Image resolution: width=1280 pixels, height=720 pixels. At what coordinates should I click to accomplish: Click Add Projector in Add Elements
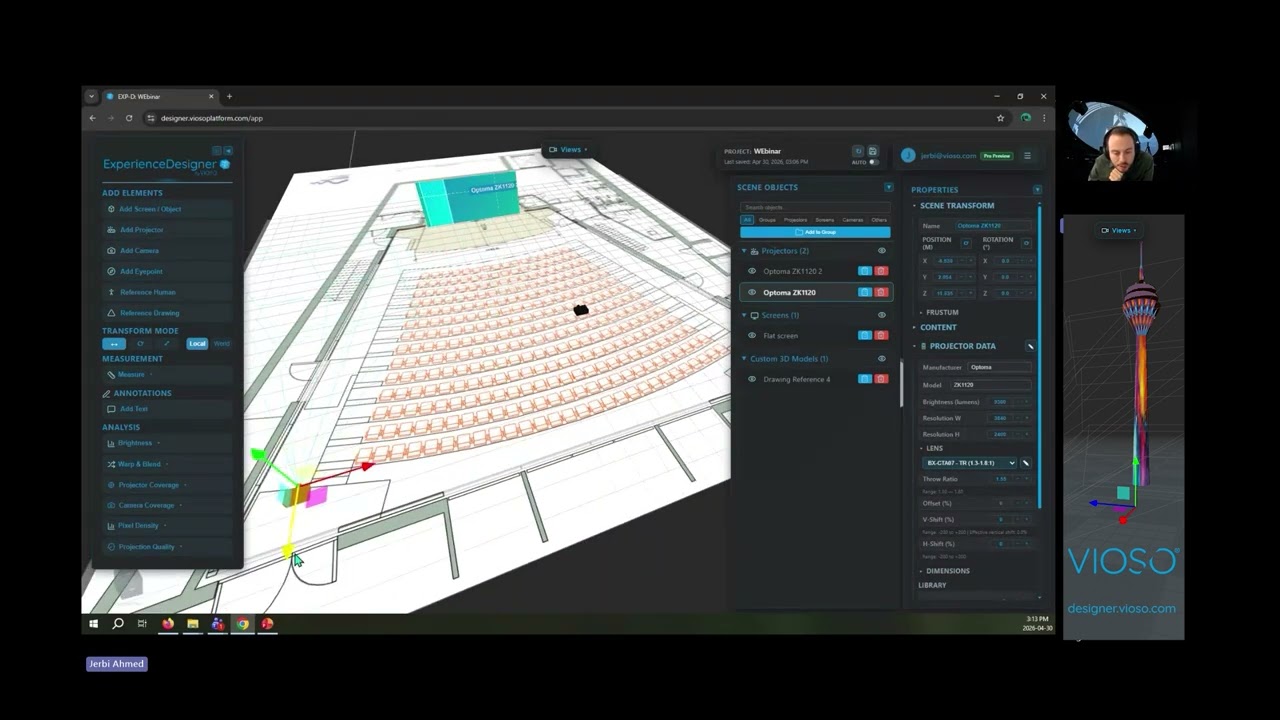(166, 230)
